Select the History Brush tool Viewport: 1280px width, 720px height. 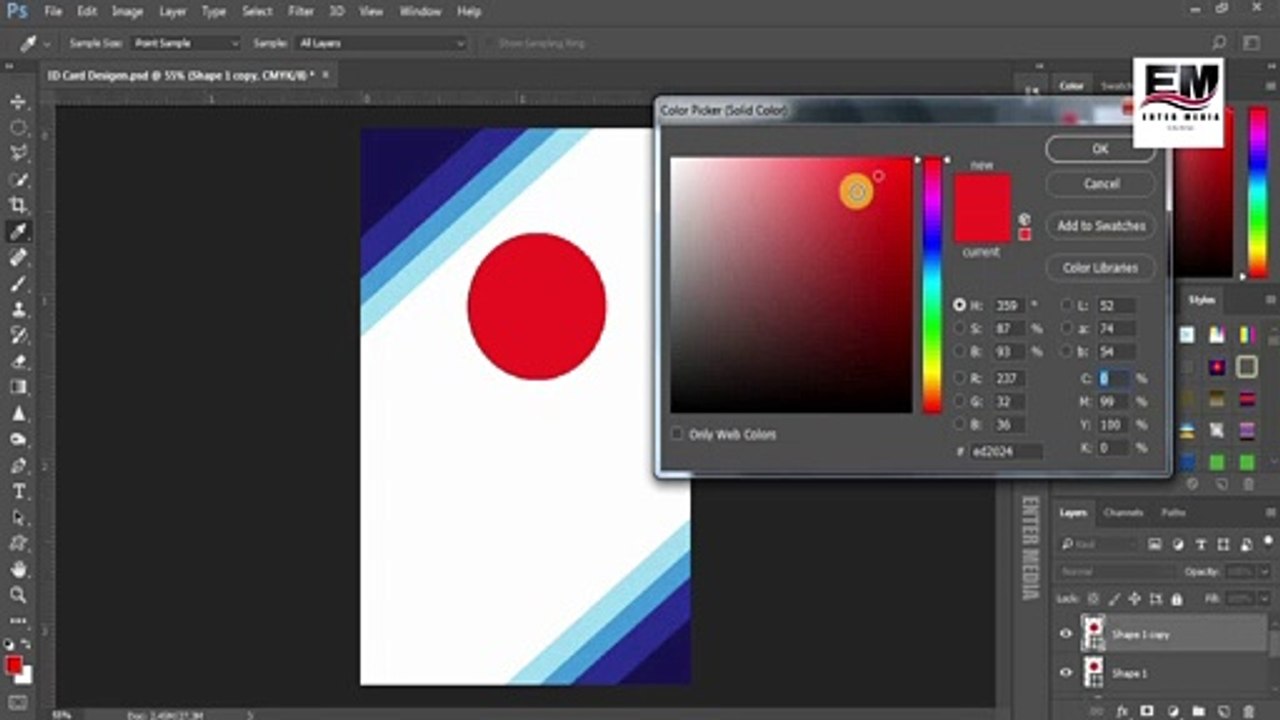18,336
